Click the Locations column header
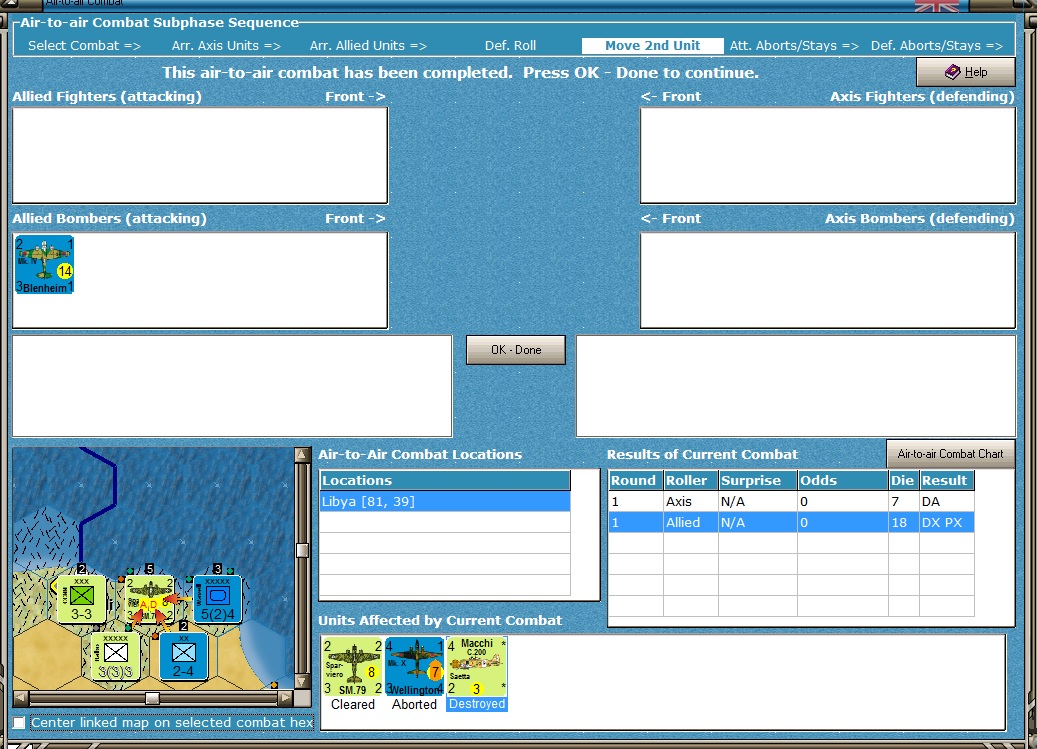 pyautogui.click(x=444, y=481)
